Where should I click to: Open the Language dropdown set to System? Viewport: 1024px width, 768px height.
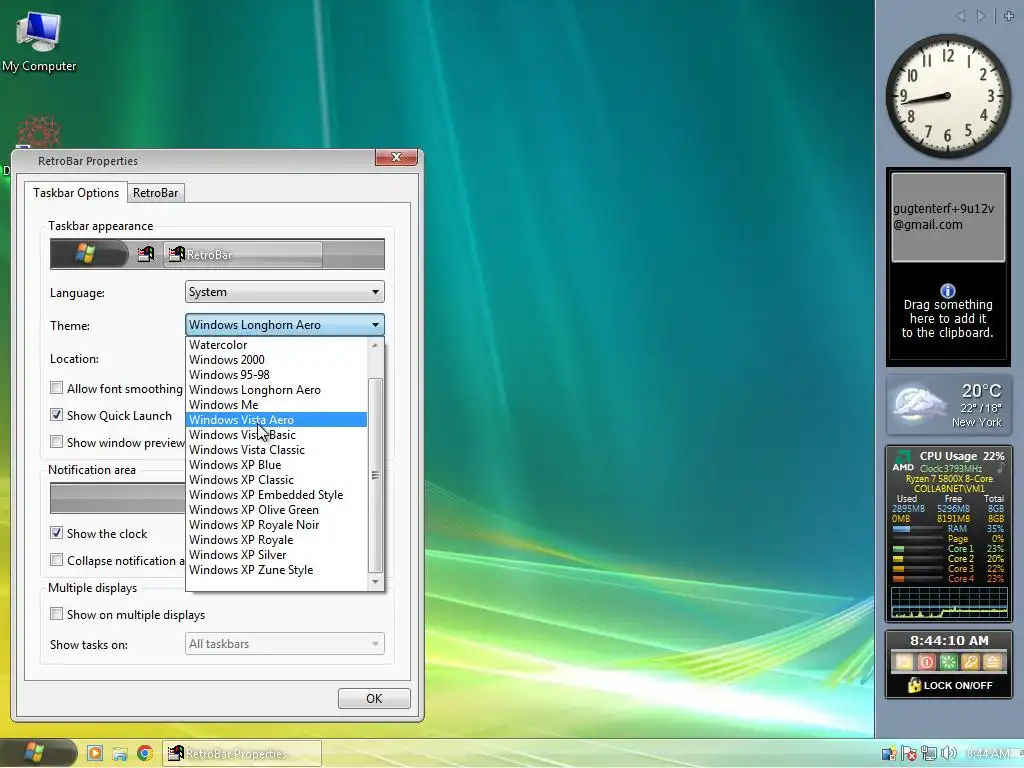coord(285,292)
